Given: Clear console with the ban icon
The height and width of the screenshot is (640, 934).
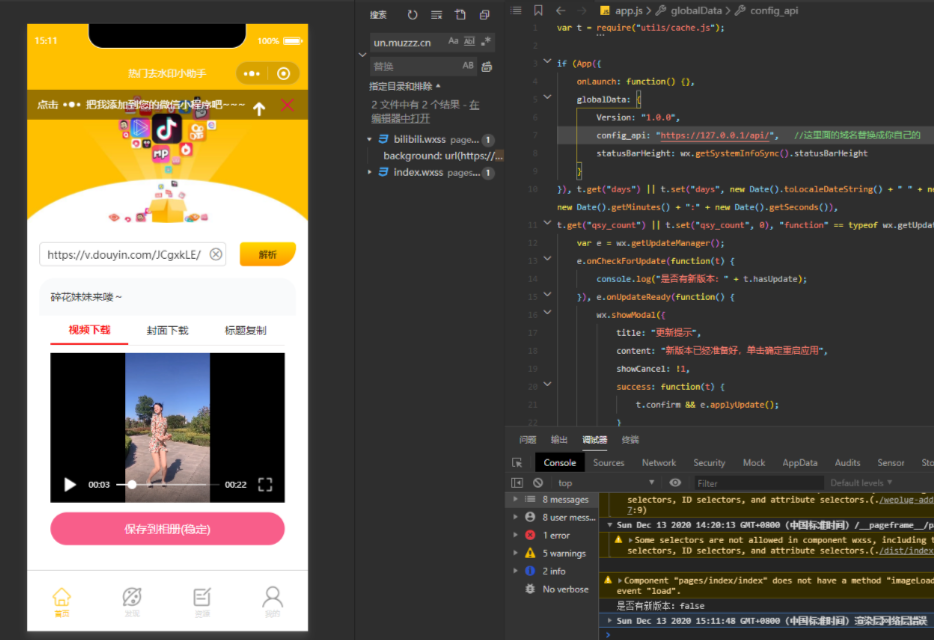Looking at the screenshot, I should 538,483.
